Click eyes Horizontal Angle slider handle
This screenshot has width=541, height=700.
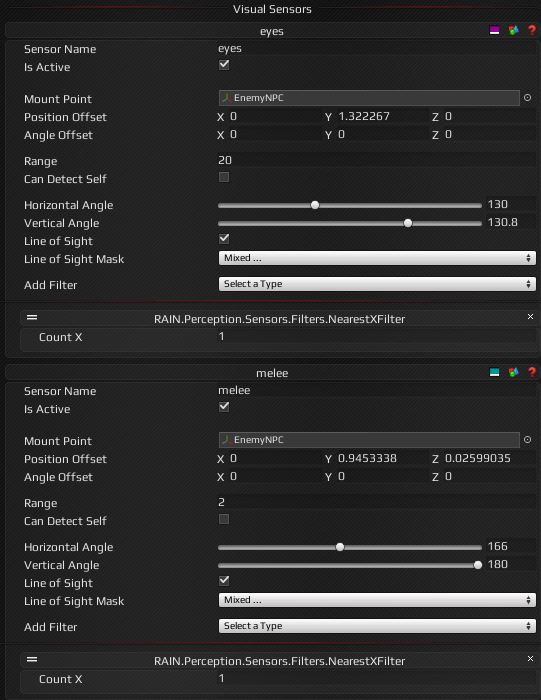[315, 205]
